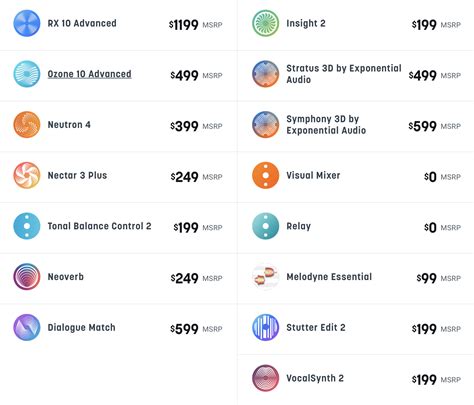
Task: Click the purple Dialogue Match icon
Action: [27, 327]
